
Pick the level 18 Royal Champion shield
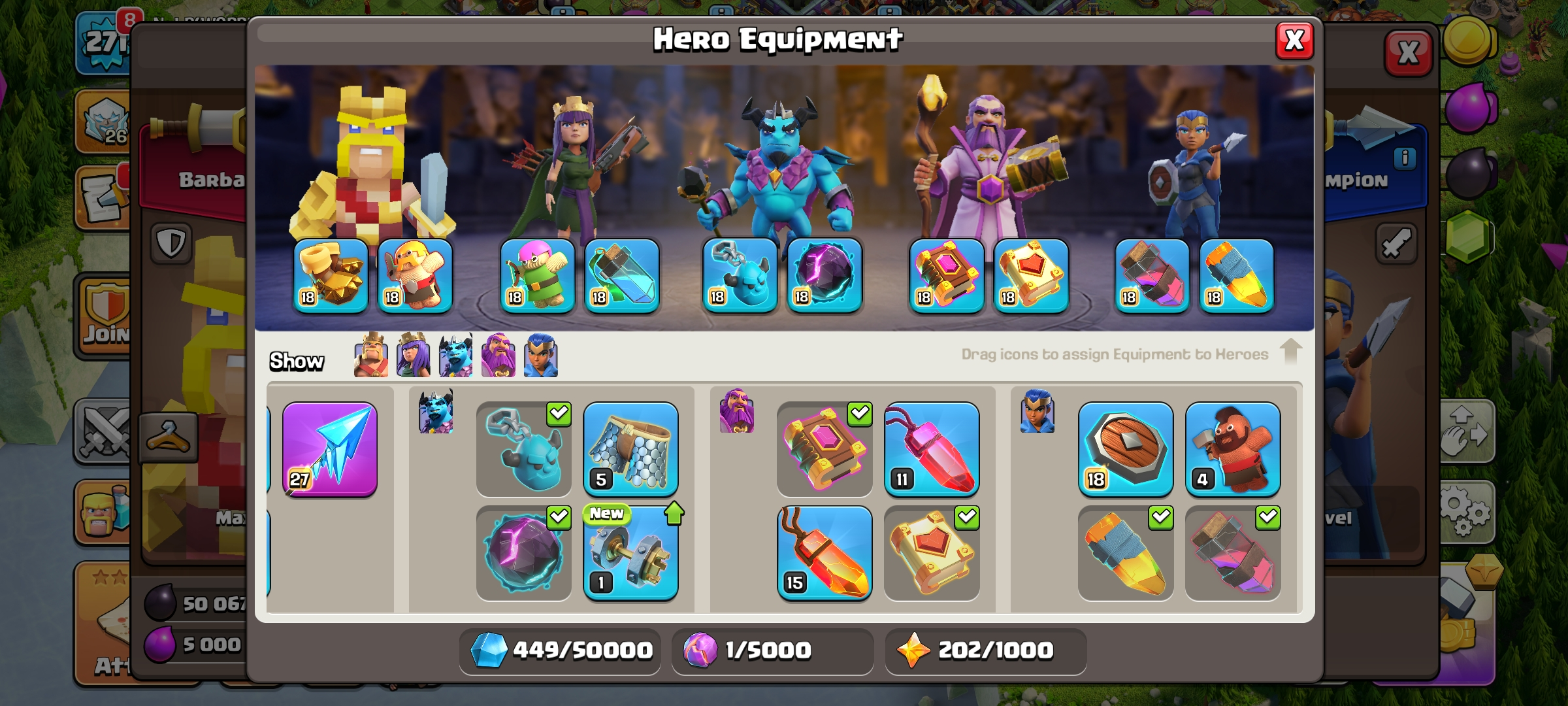(1126, 450)
